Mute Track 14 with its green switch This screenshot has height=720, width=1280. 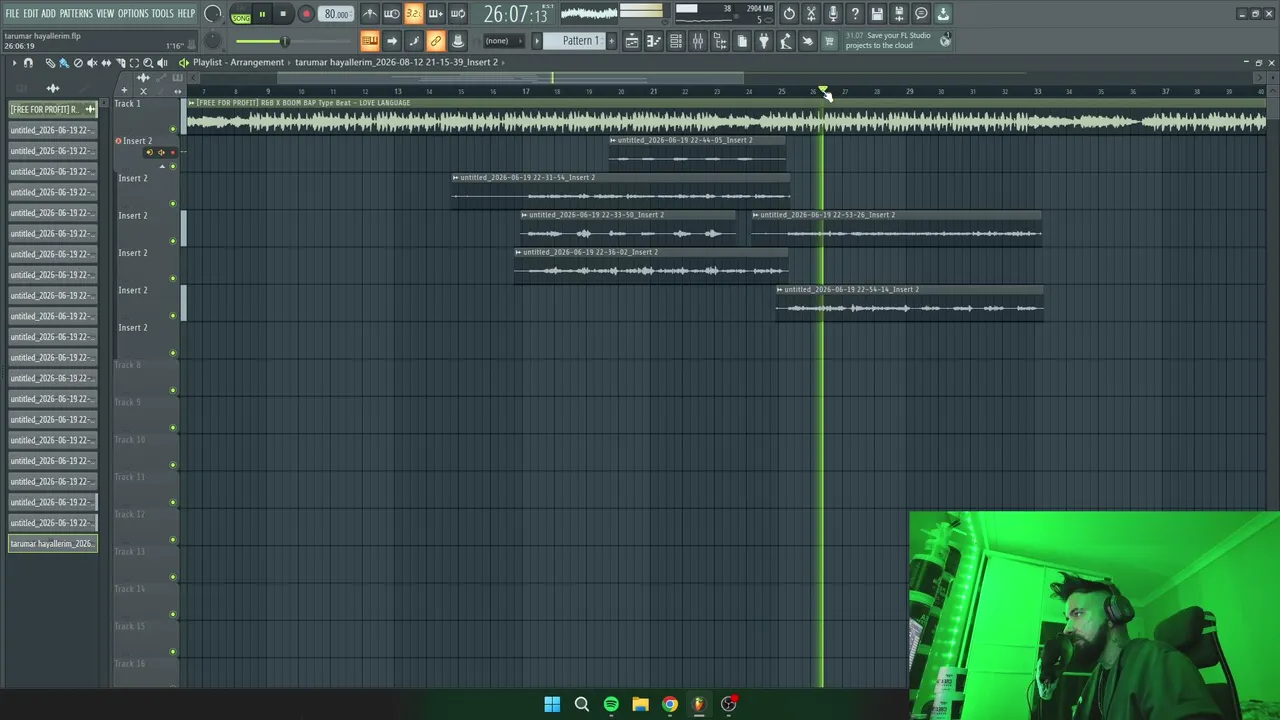click(x=173, y=614)
